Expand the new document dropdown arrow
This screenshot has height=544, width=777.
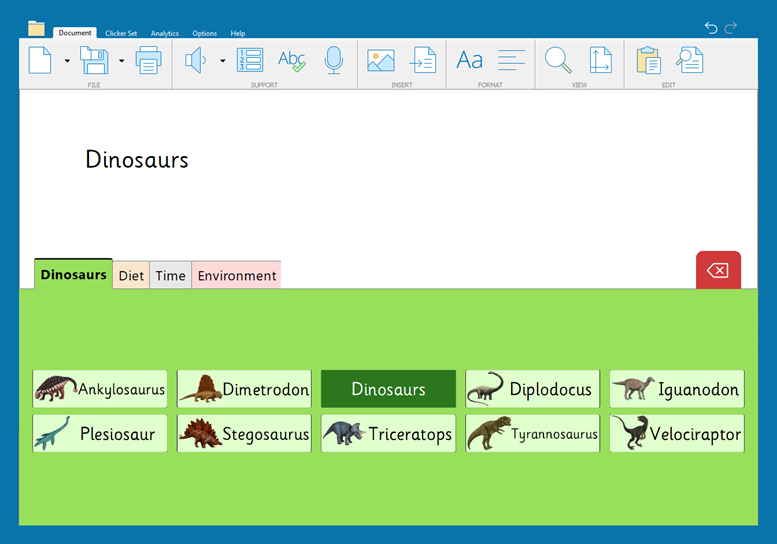[67, 61]
